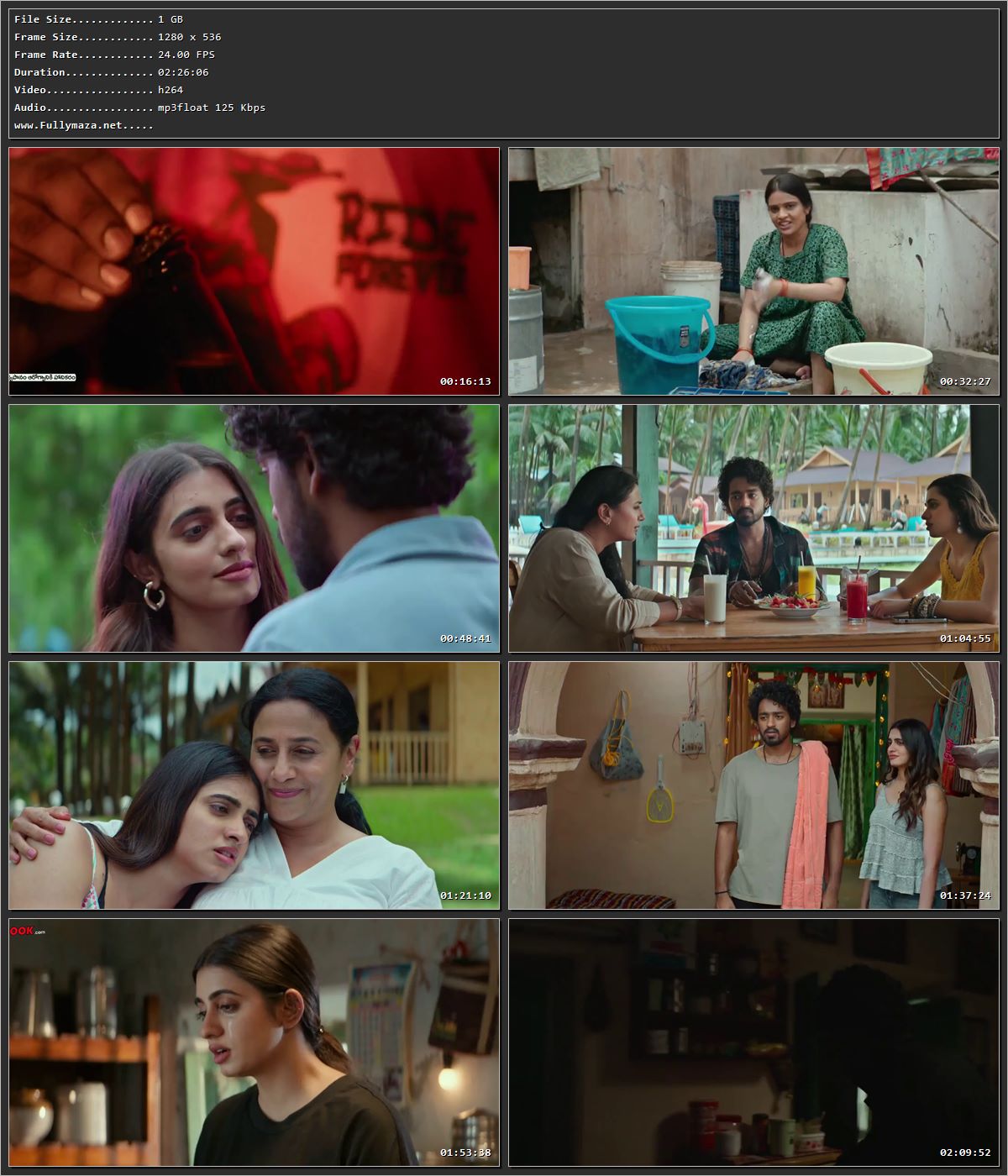This screenshot has height=1176, width=1008.
Task: Click the 00:48:41 timestamp
Action: coord(465,638)
